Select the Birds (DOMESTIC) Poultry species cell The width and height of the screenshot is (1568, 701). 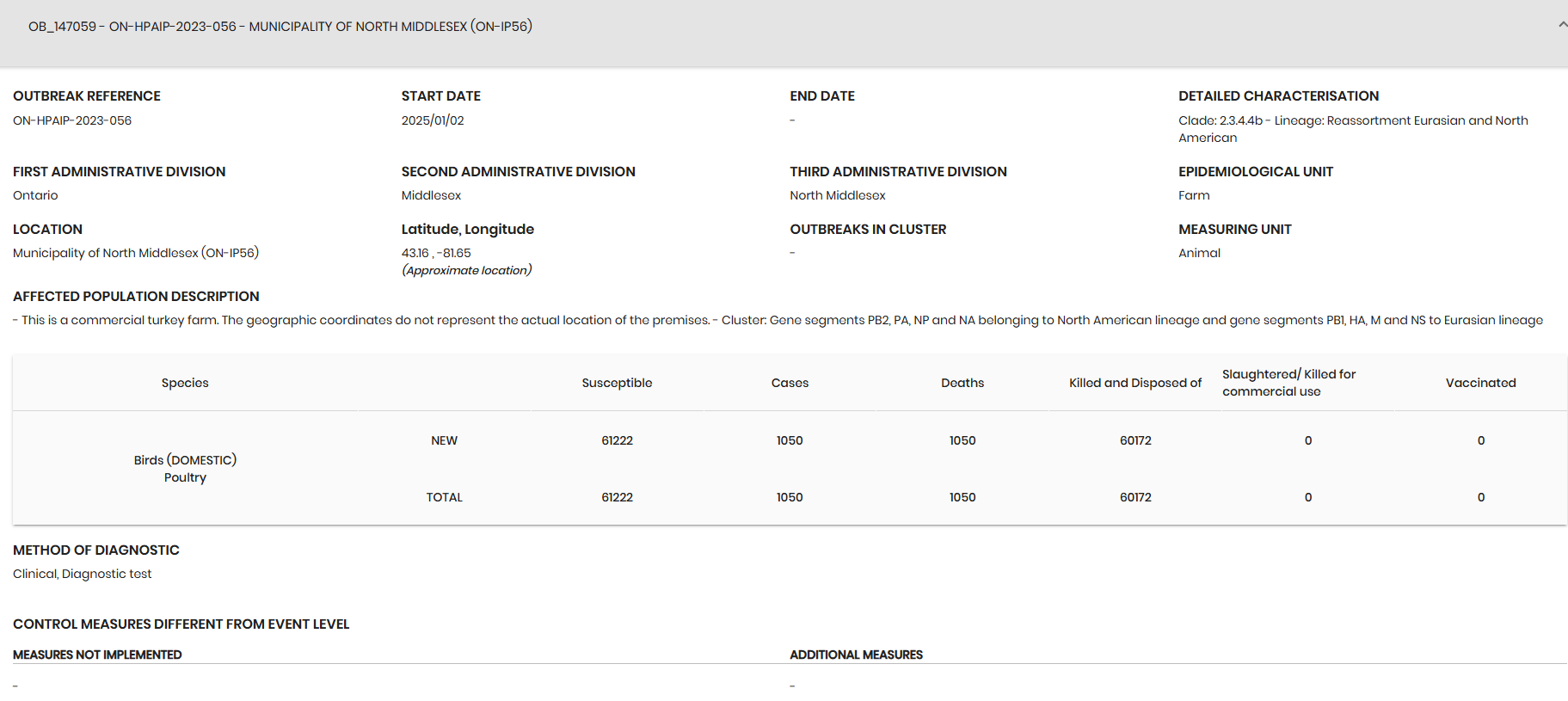click(185, 469)
